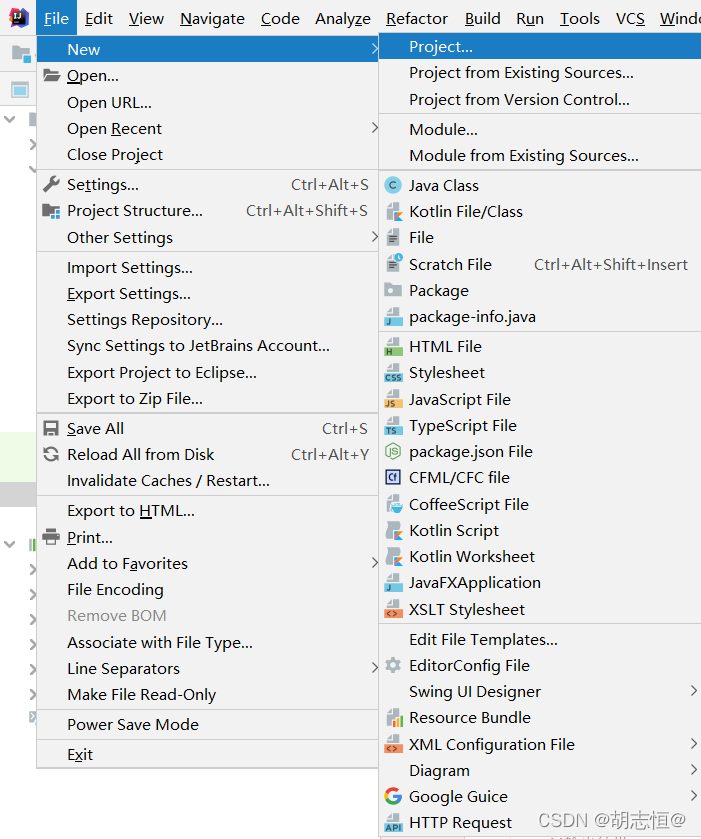The width and height of the screenshot is (701, 839).
Task: Click the Project Structure icon
Action: (x=51, y=211)
